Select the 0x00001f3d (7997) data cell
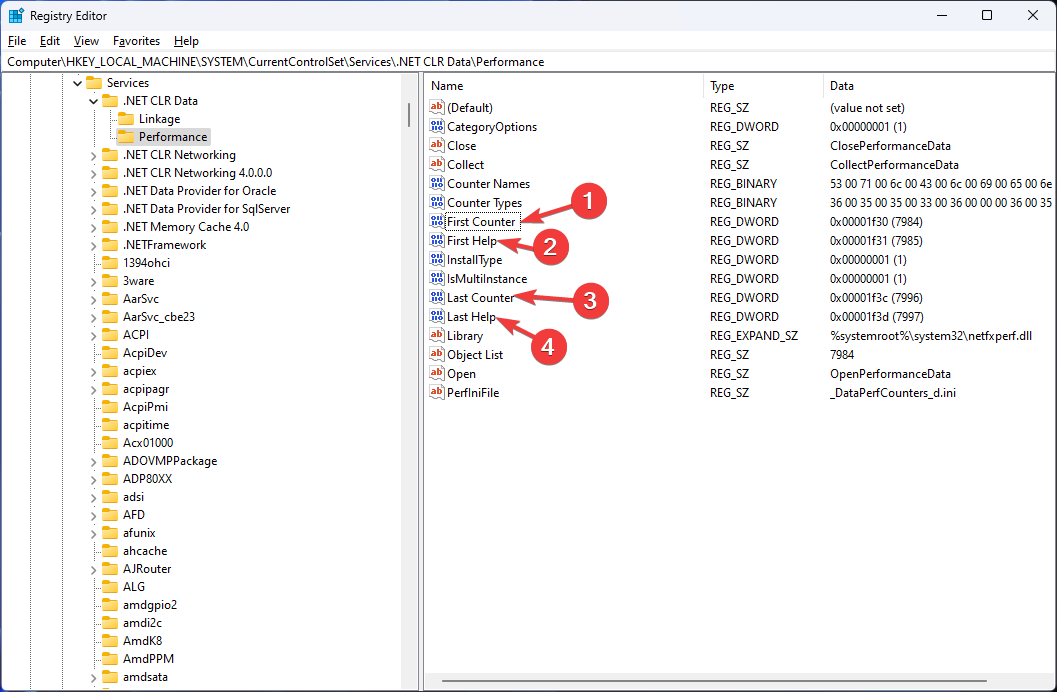 click(876, 317)
